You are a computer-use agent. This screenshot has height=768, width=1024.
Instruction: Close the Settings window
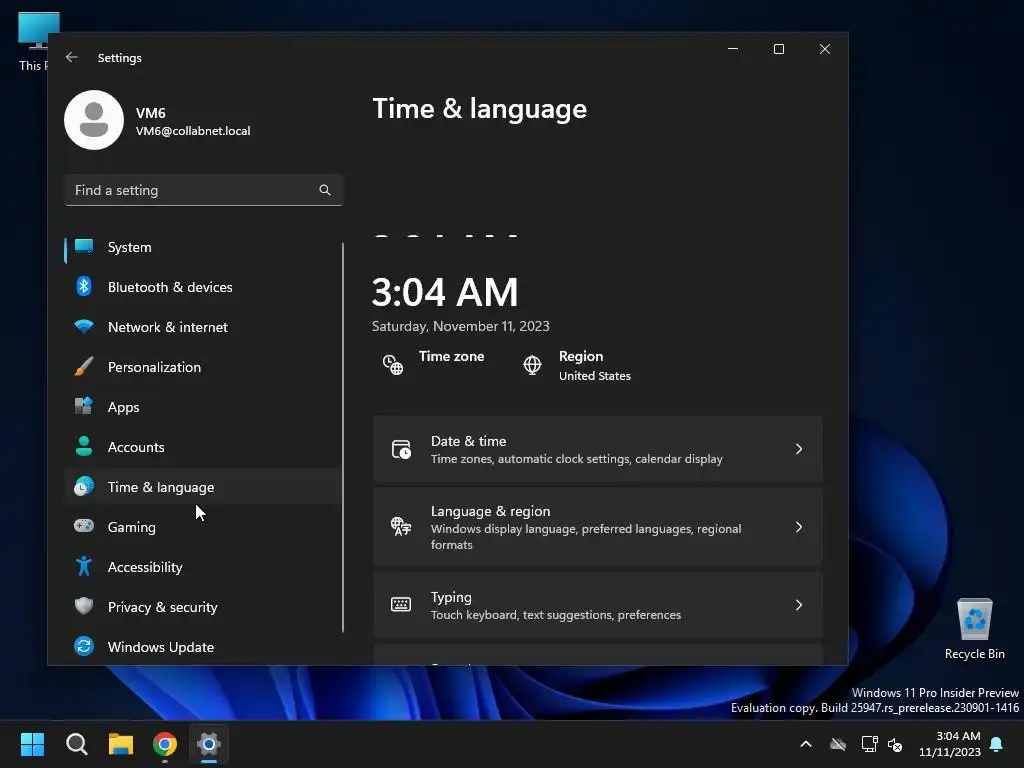(x=825, y=49)
